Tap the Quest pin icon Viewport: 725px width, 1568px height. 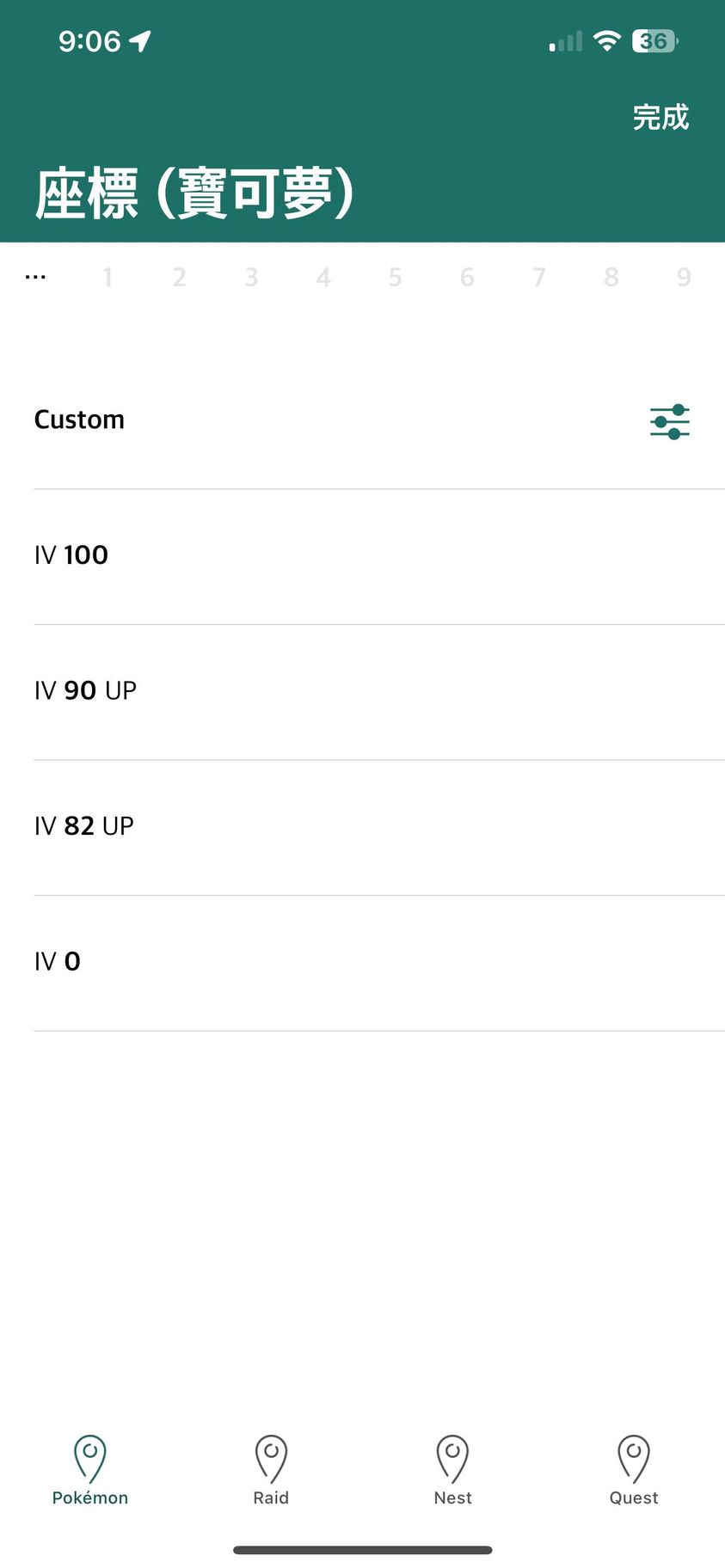tap(634, 1458)
